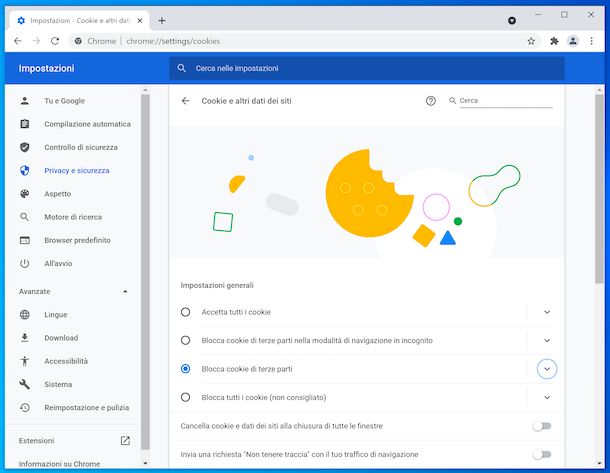Image resolution: width=610 pixels, height=473 pixels.
Task: Open All'avvio settings section
Action: (58, 264)
